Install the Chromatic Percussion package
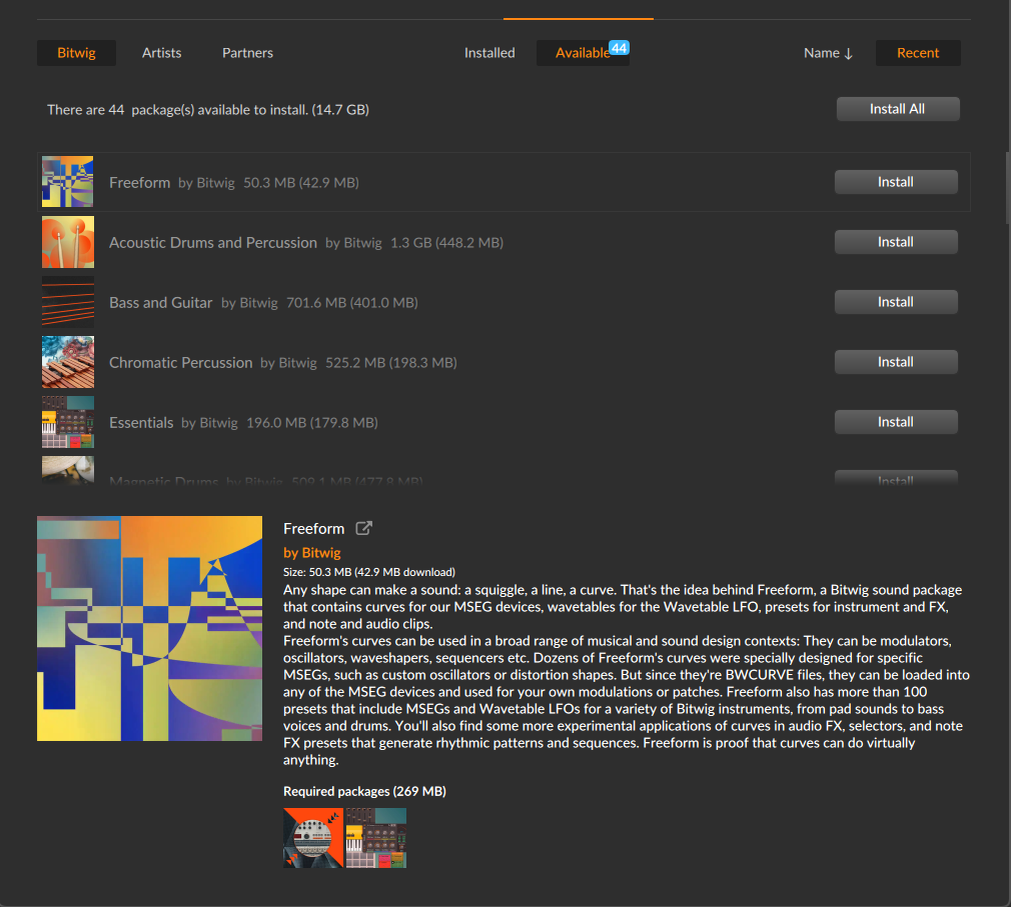 coord(896,362)
